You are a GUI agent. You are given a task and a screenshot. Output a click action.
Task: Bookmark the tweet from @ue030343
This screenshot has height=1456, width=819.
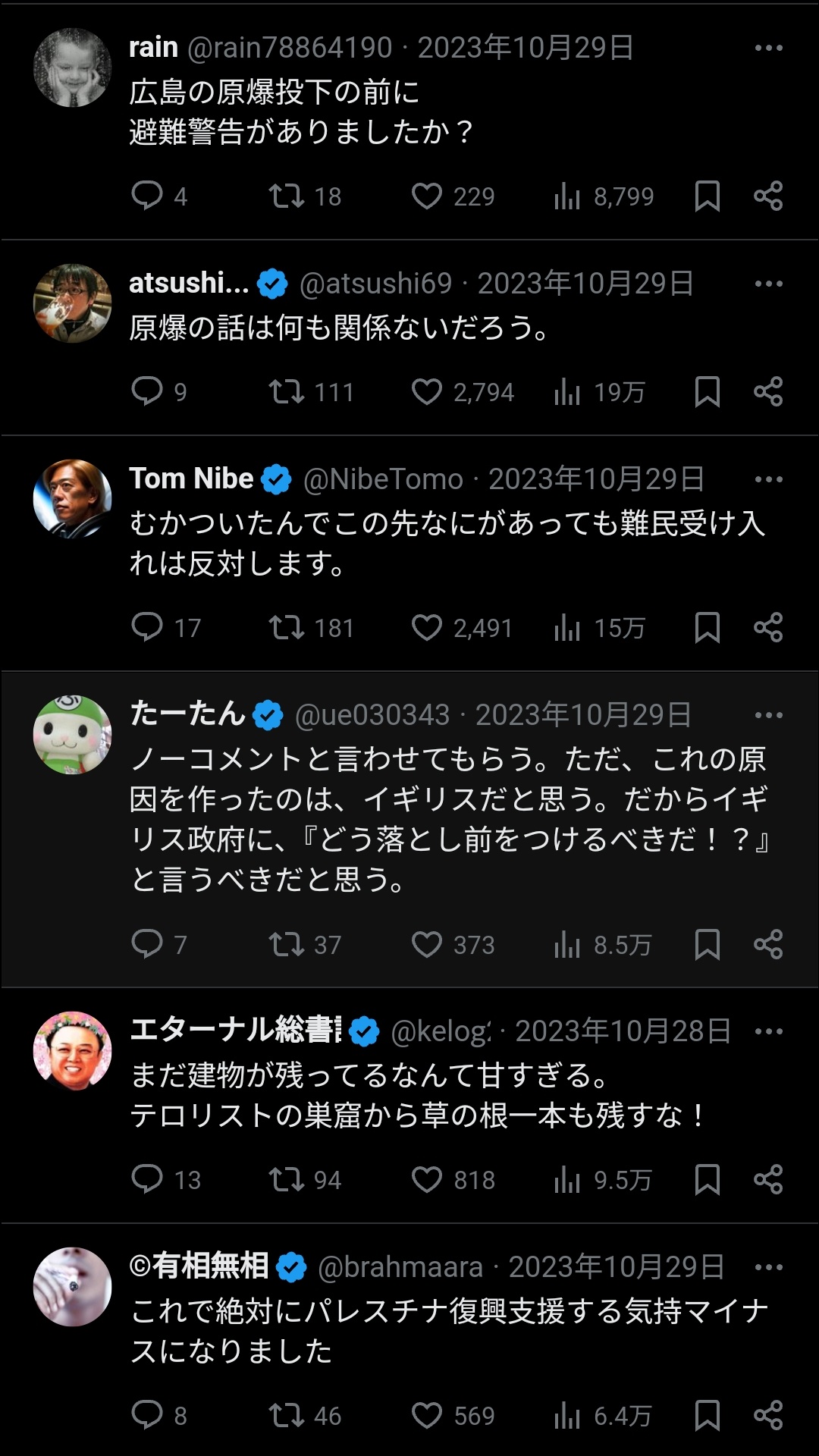click(x=707, y=944)
